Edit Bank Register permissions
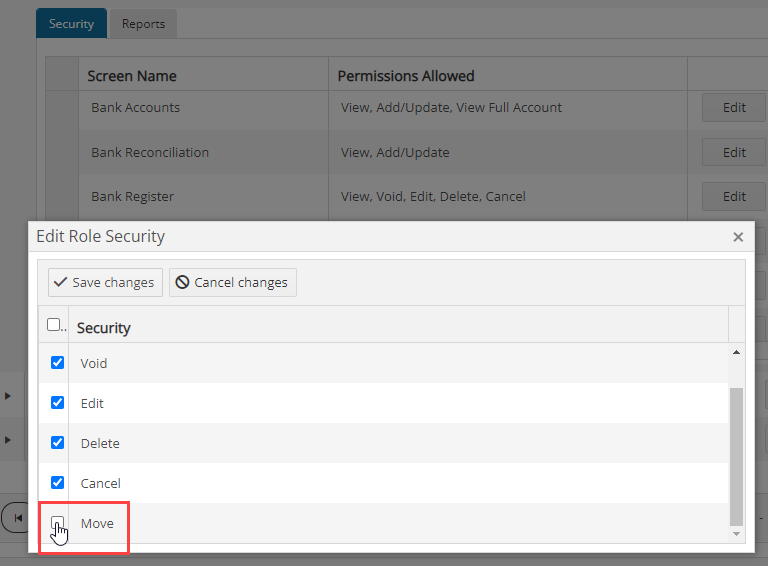Viewport: 768px width, 566px height. click(x=734, y=196)
